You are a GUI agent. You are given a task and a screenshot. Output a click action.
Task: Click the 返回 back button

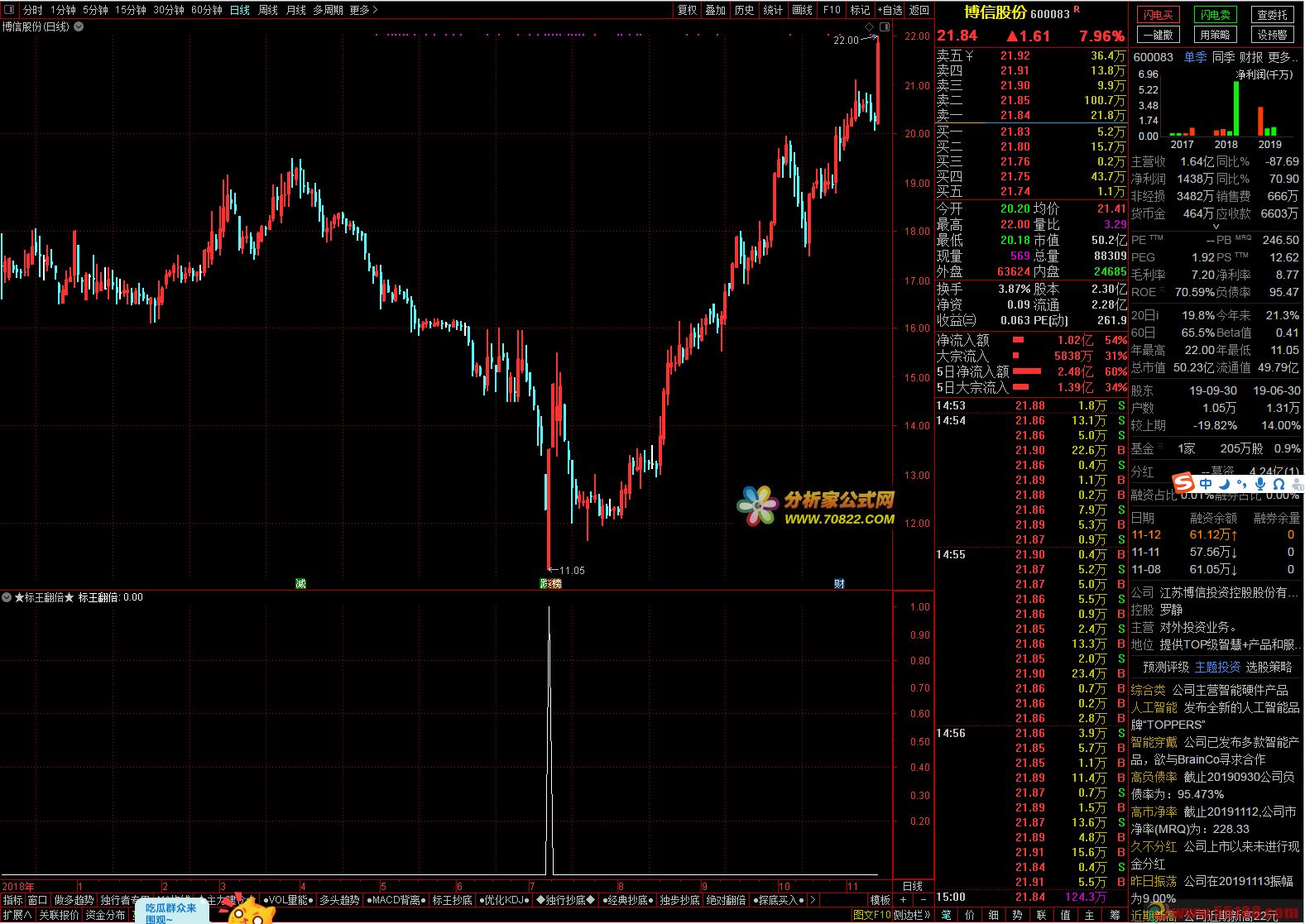tap(919, 10)
